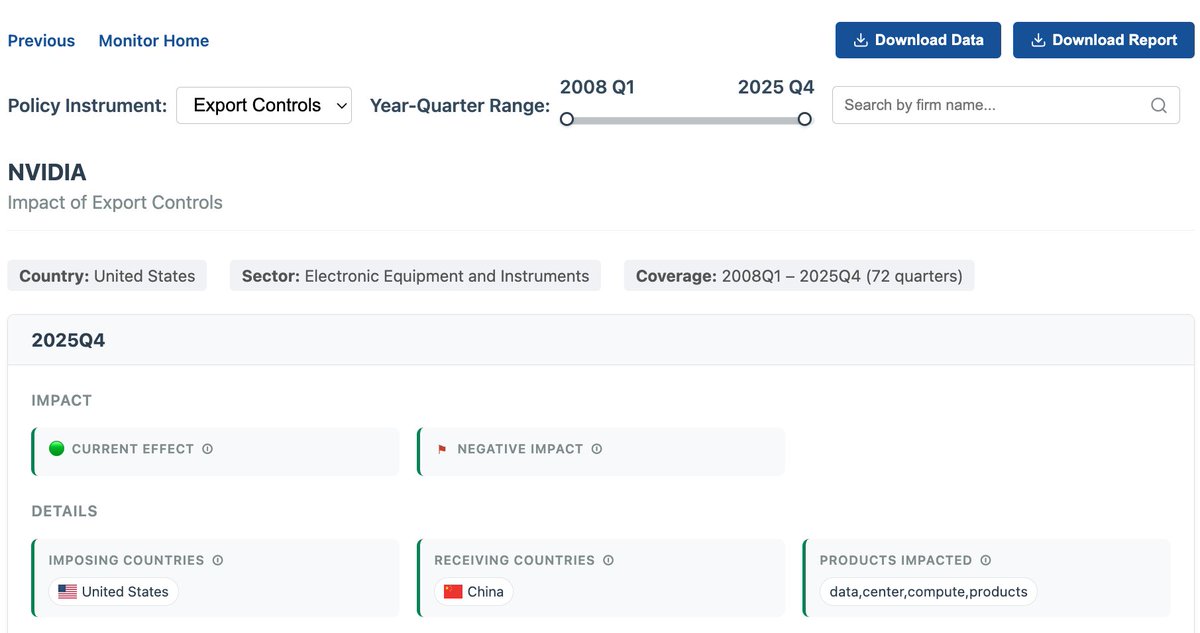This screenshot has width=1200, height=633.
Task: Click info icon next to Negative Impact
Action: pos(597,449)
